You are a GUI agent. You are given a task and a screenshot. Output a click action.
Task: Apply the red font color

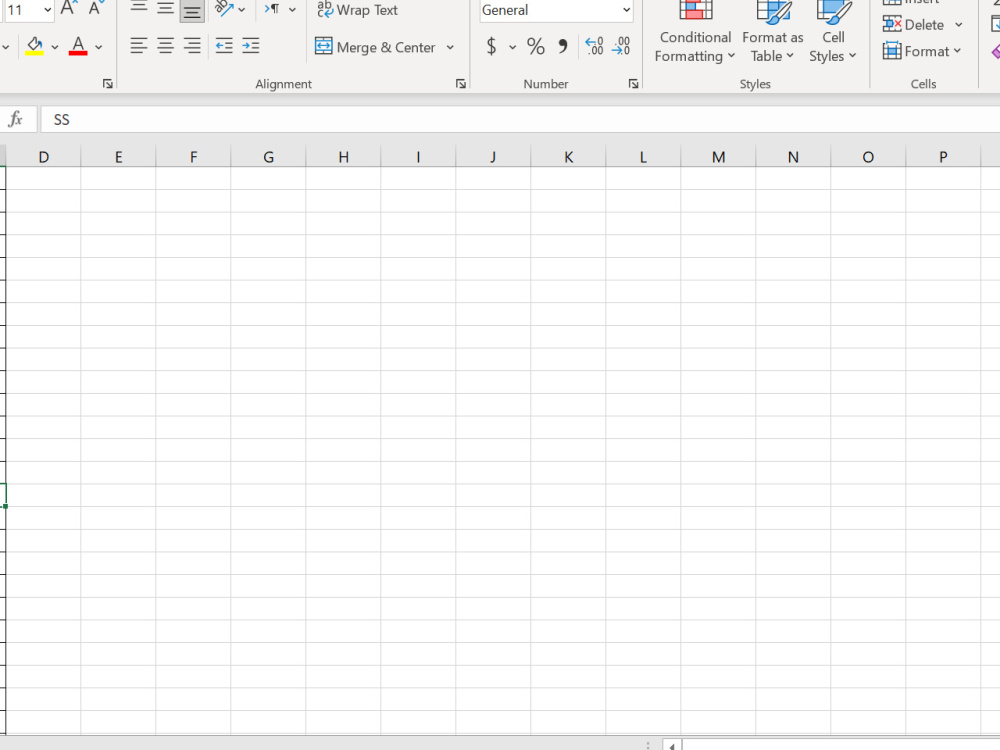coord(78,46)
